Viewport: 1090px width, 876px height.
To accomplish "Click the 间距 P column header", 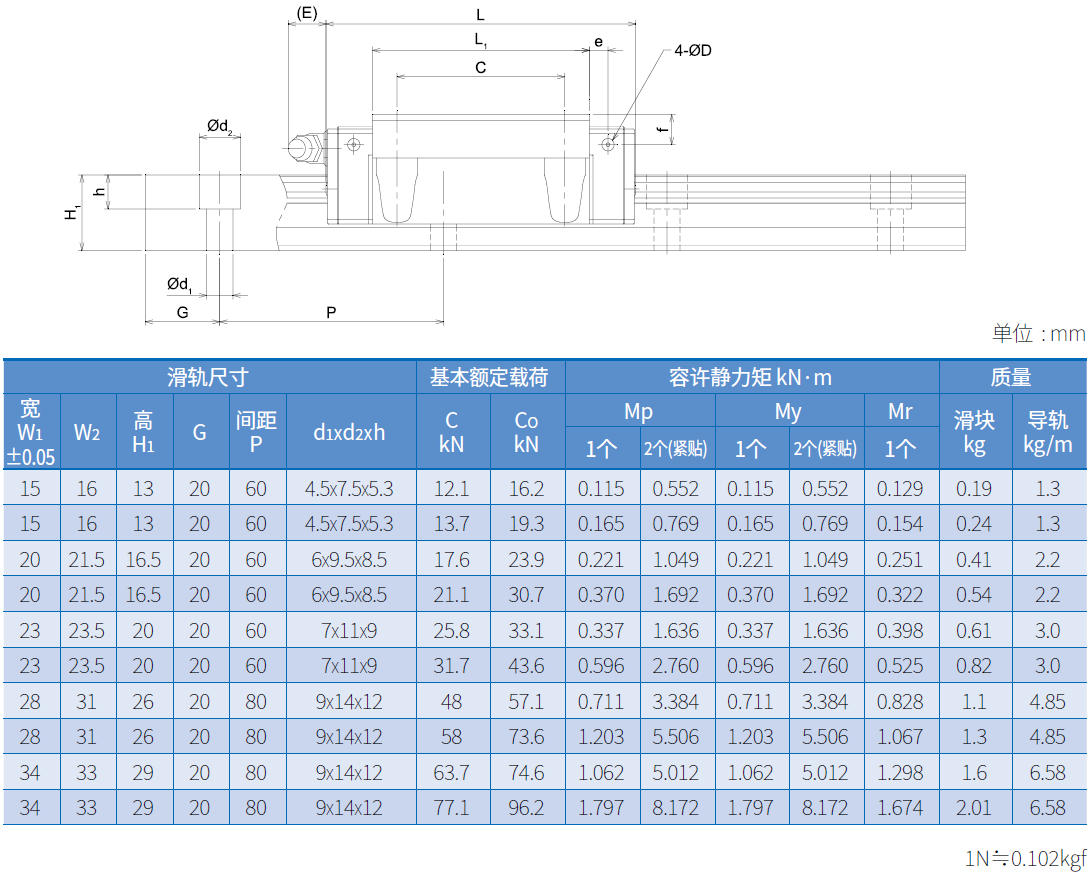I will pos(256,432).
